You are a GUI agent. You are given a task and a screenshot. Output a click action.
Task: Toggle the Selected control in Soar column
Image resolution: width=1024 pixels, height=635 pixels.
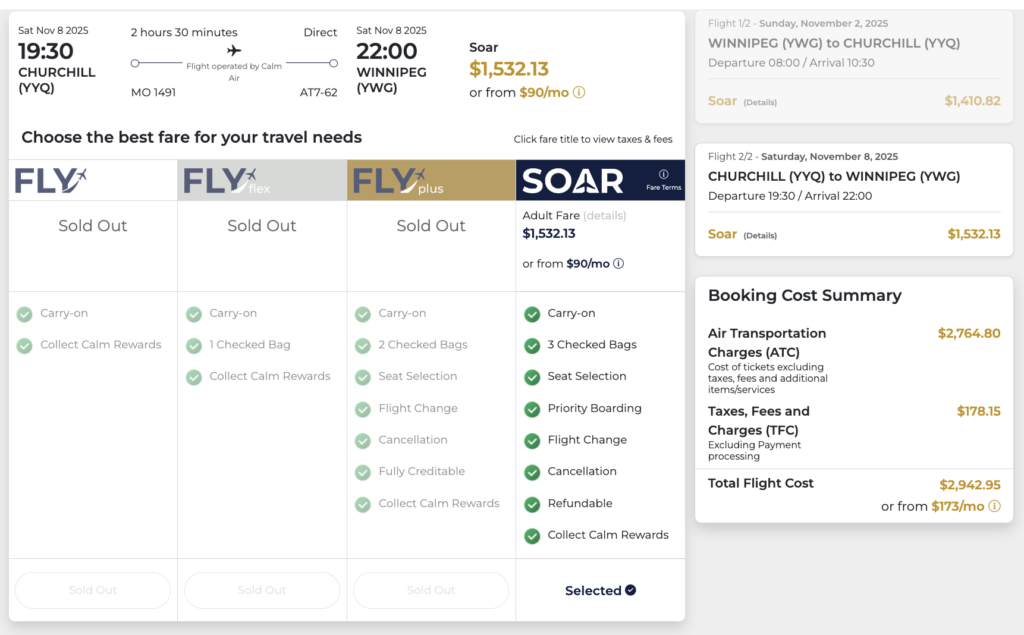[600, 590]
